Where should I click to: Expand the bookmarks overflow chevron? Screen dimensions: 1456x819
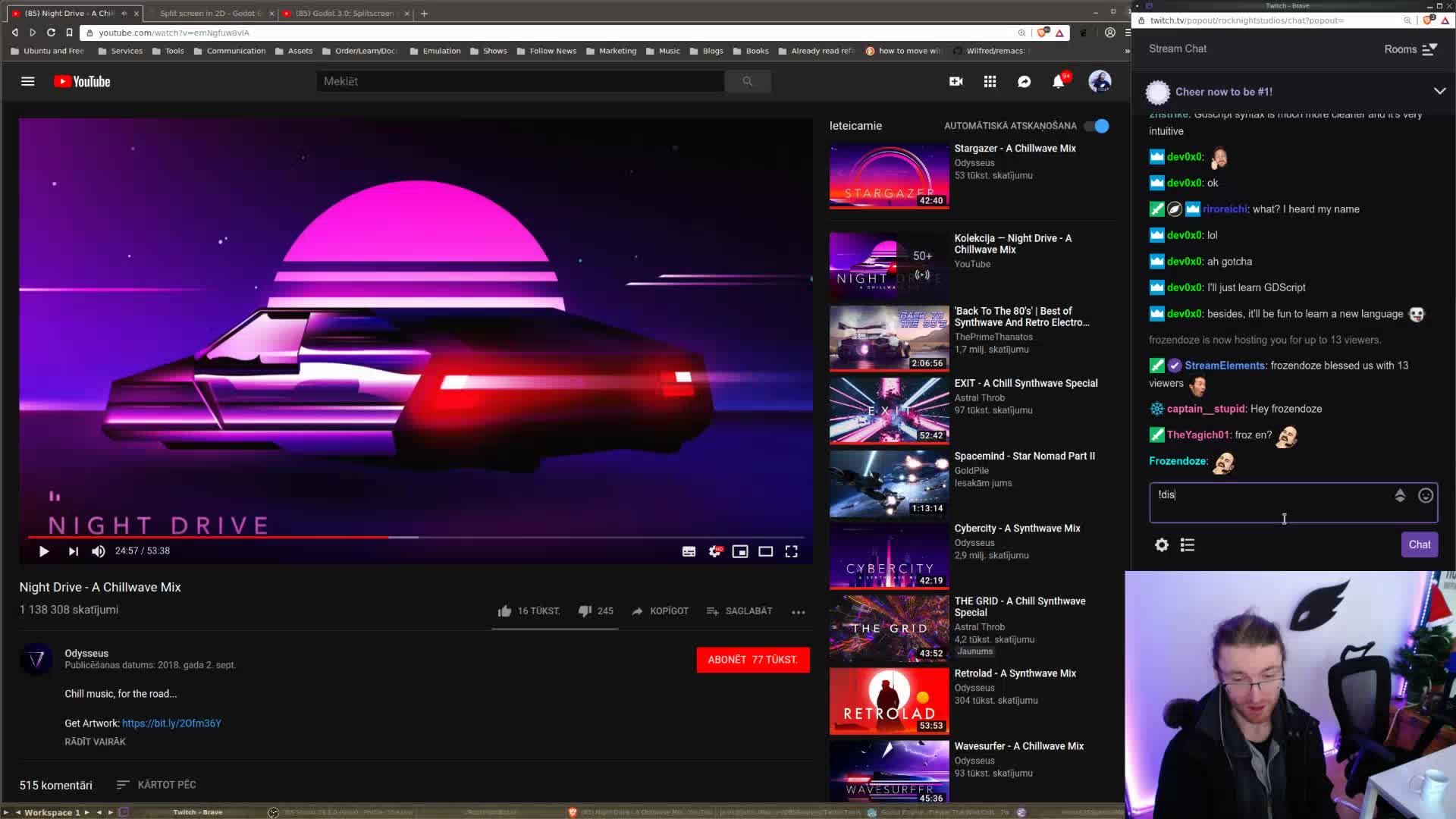click(x=1127, y=51)
